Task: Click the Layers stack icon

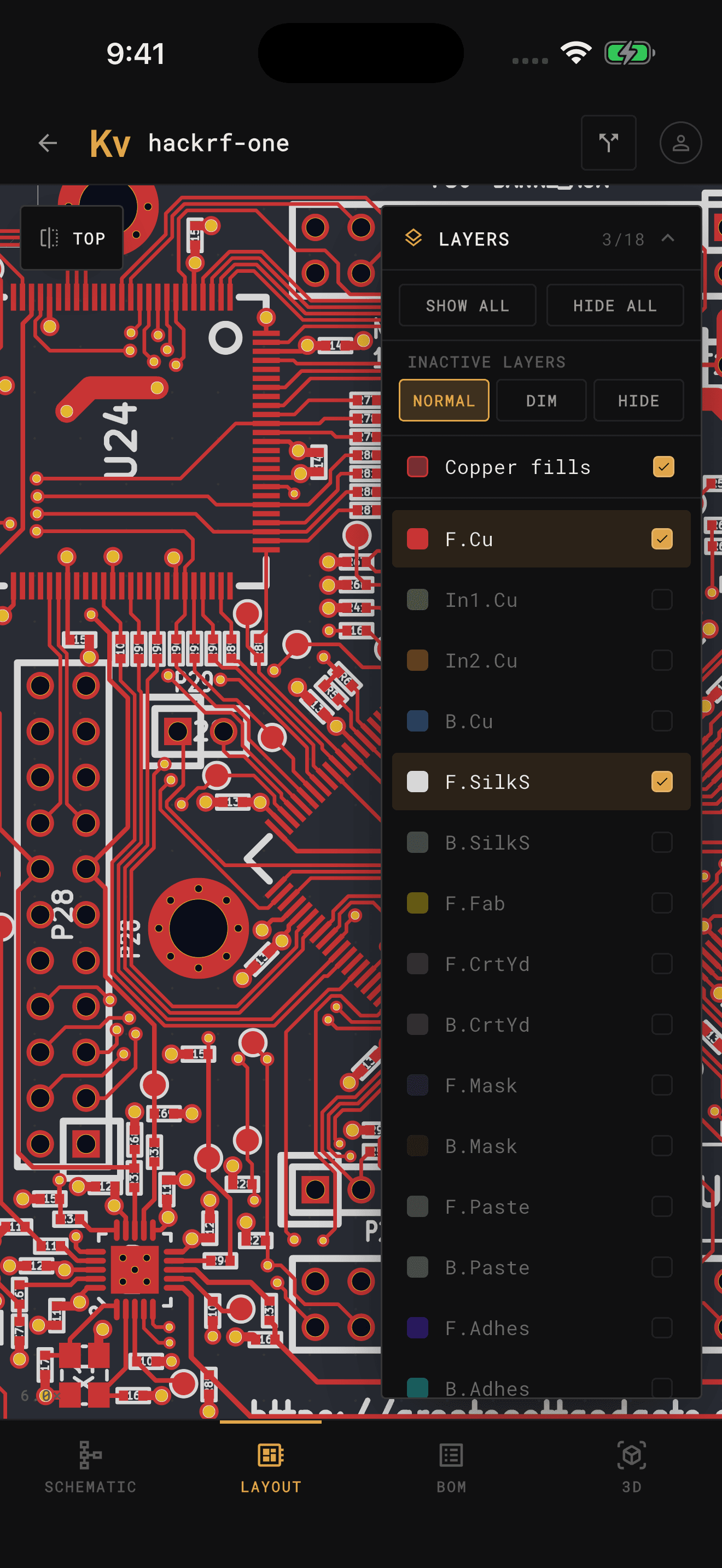Action: click(414, 238)
